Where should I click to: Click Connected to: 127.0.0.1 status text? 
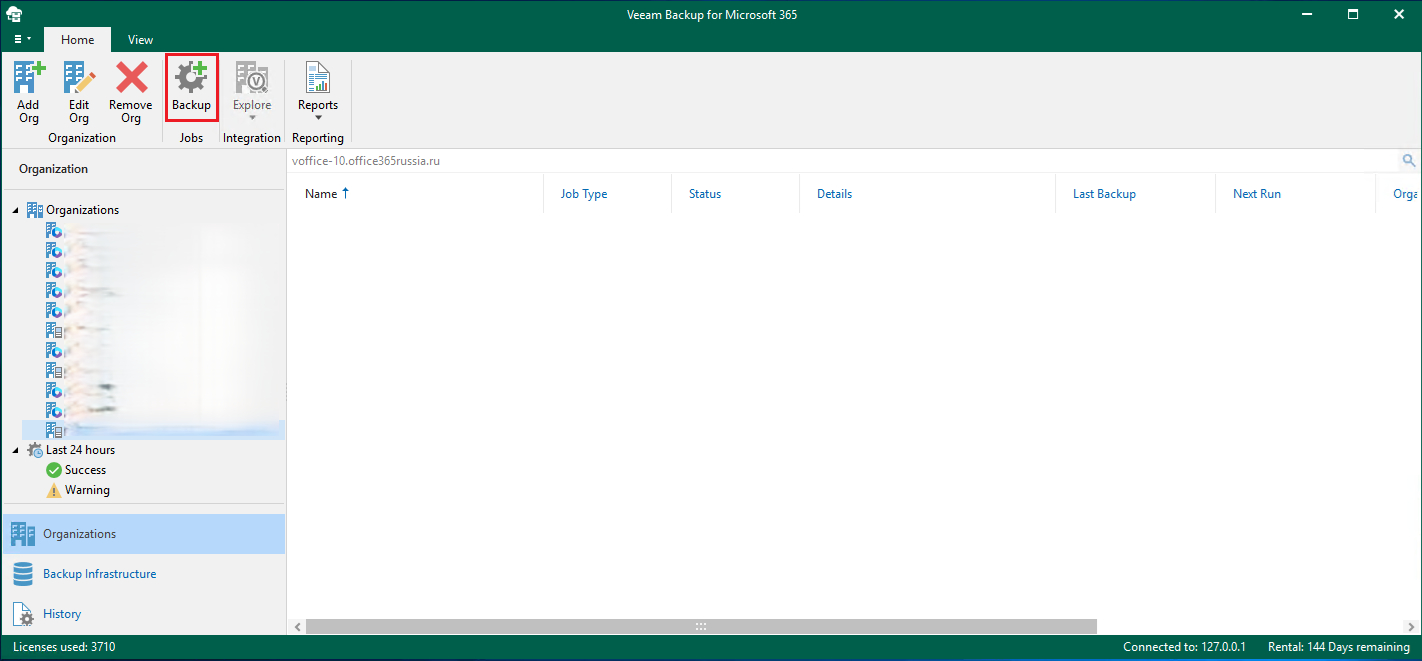(x=1184, y=647)
